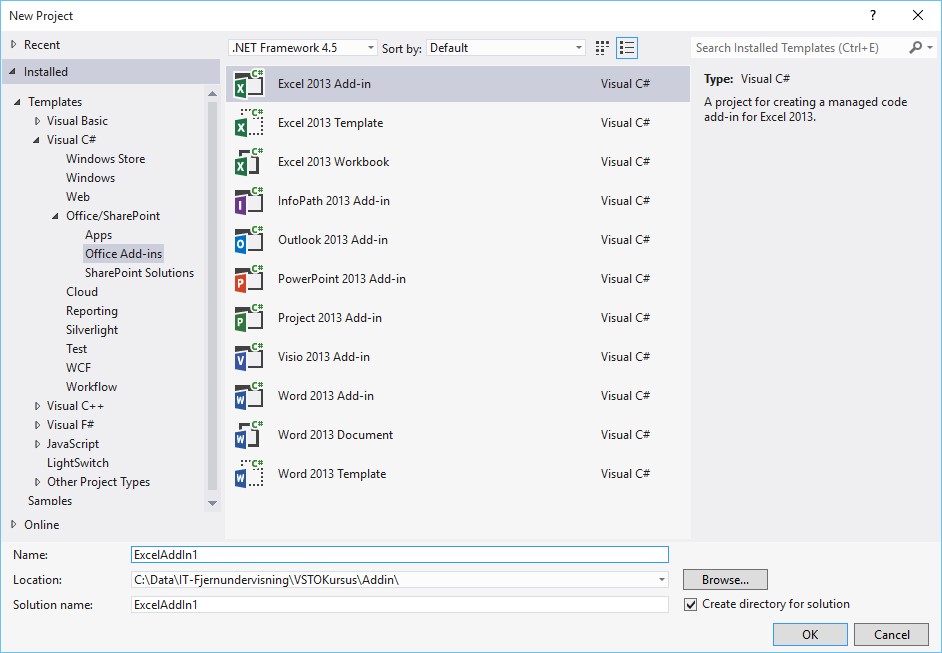
Task: Click the project Name text field
Action: pos(399,554)
